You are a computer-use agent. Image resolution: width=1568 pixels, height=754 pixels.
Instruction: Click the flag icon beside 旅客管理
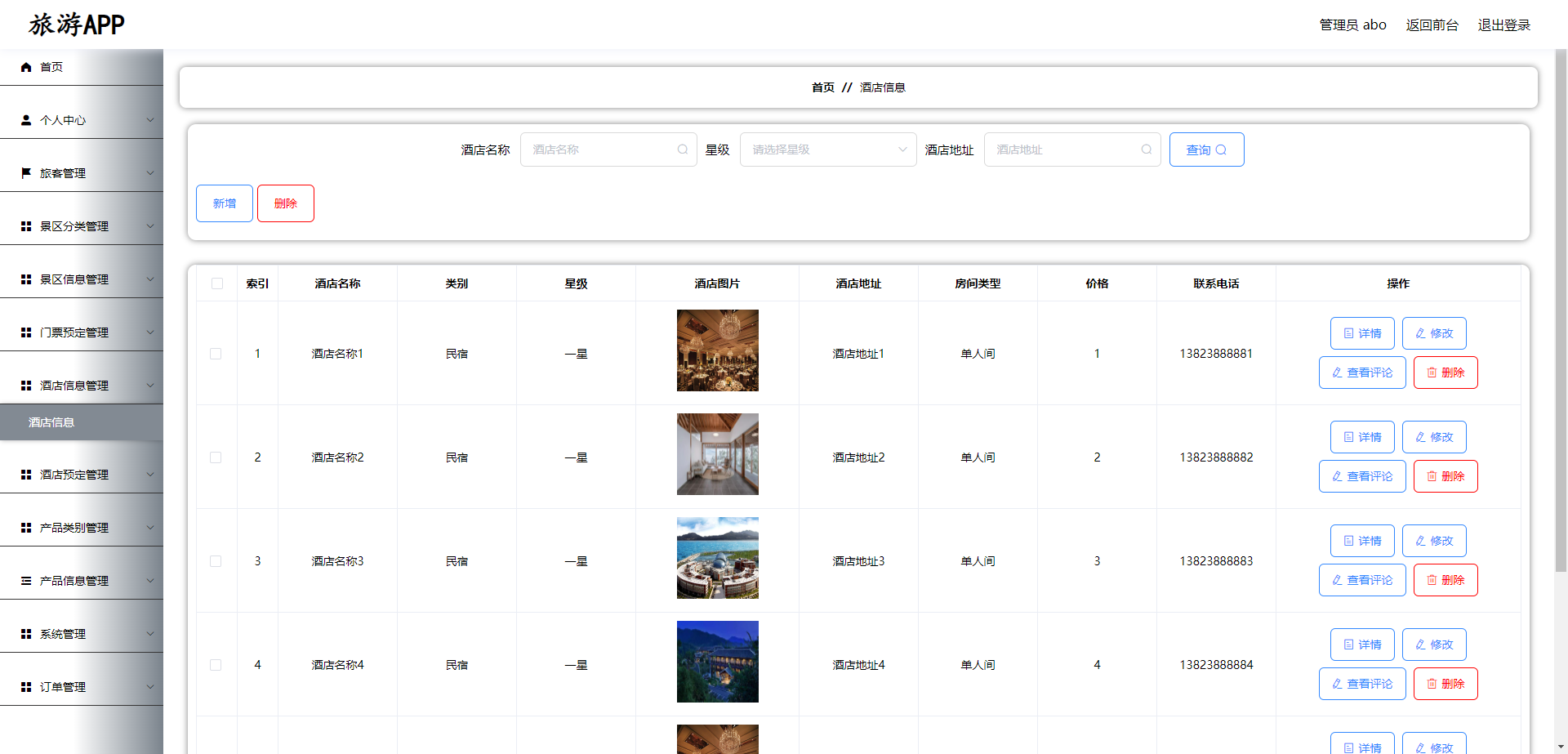(25, 172)
